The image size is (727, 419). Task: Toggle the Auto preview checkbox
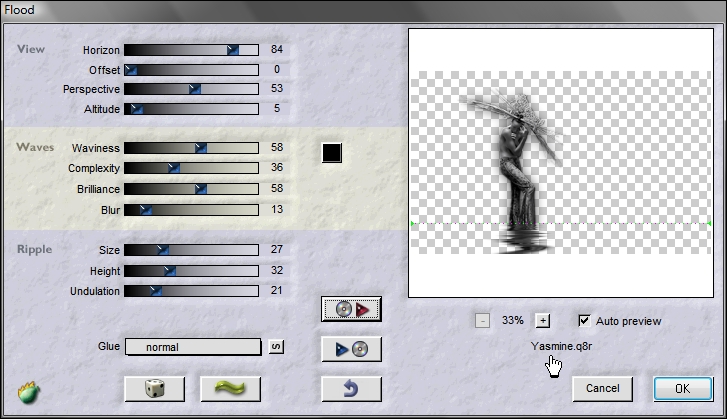pos(584,320)
